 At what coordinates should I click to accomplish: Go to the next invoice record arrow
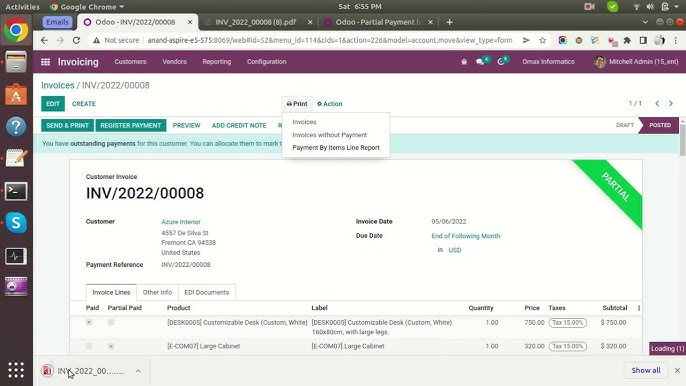[671, 104]
